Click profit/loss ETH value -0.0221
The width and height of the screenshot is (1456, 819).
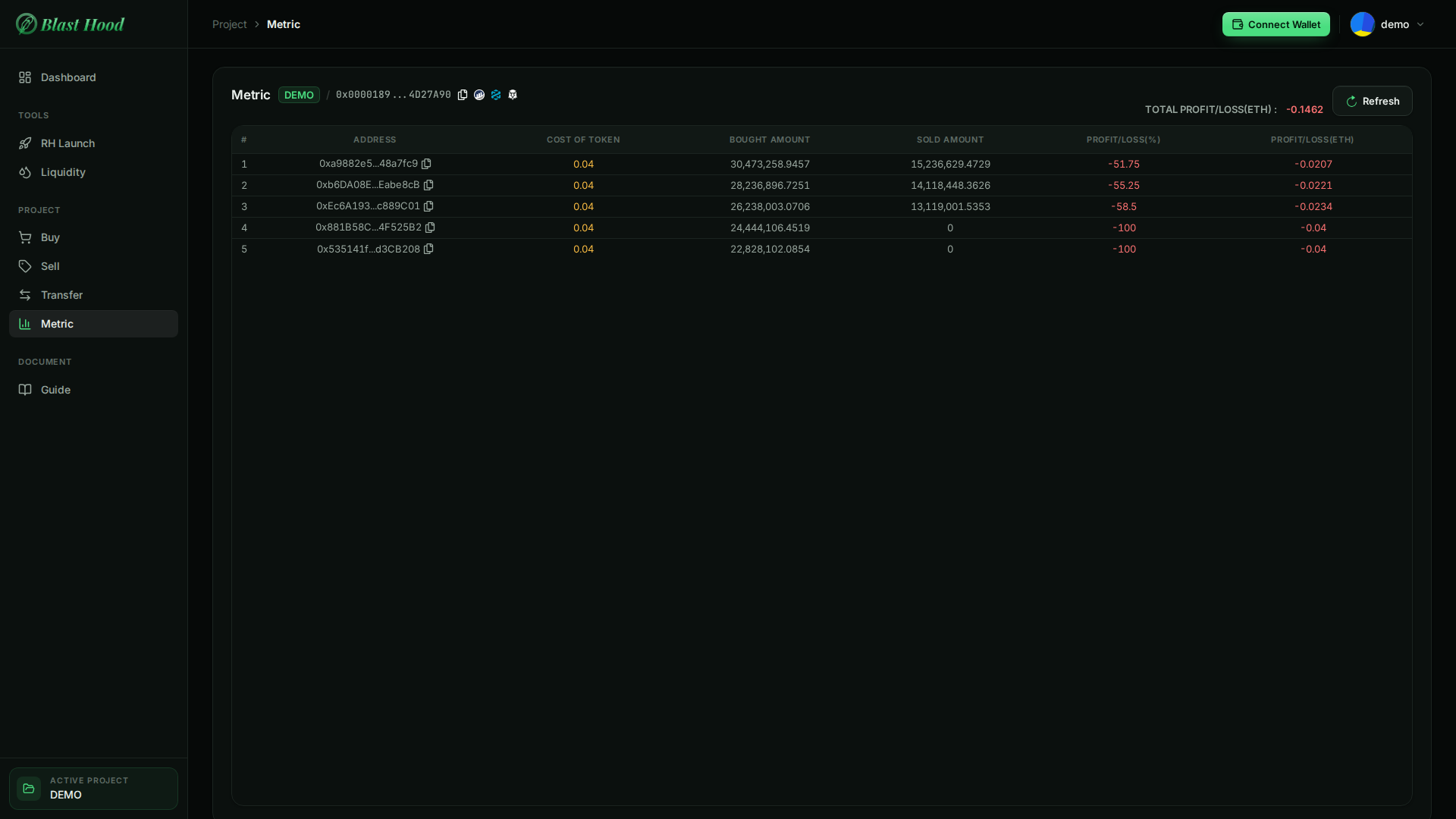click(1313, 185)
